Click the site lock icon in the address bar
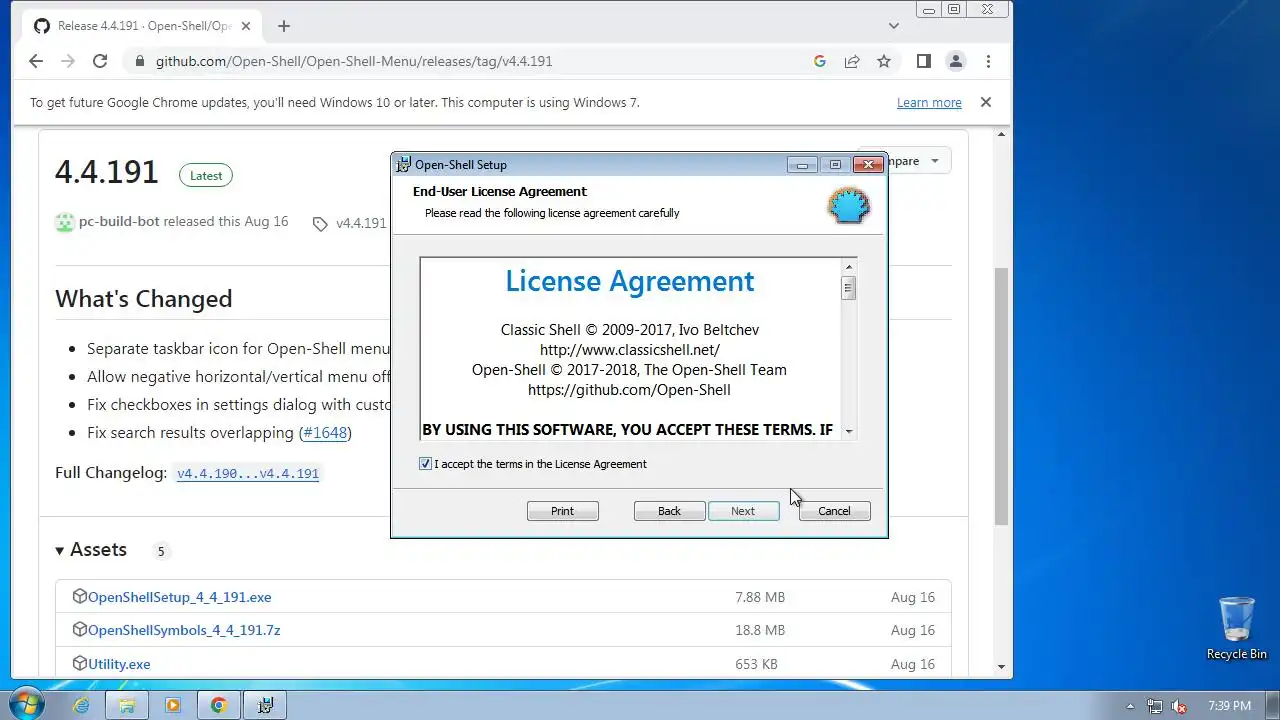Image resolution: width=1280 pixels, height=720 pixels. click(x=139, y=61)
